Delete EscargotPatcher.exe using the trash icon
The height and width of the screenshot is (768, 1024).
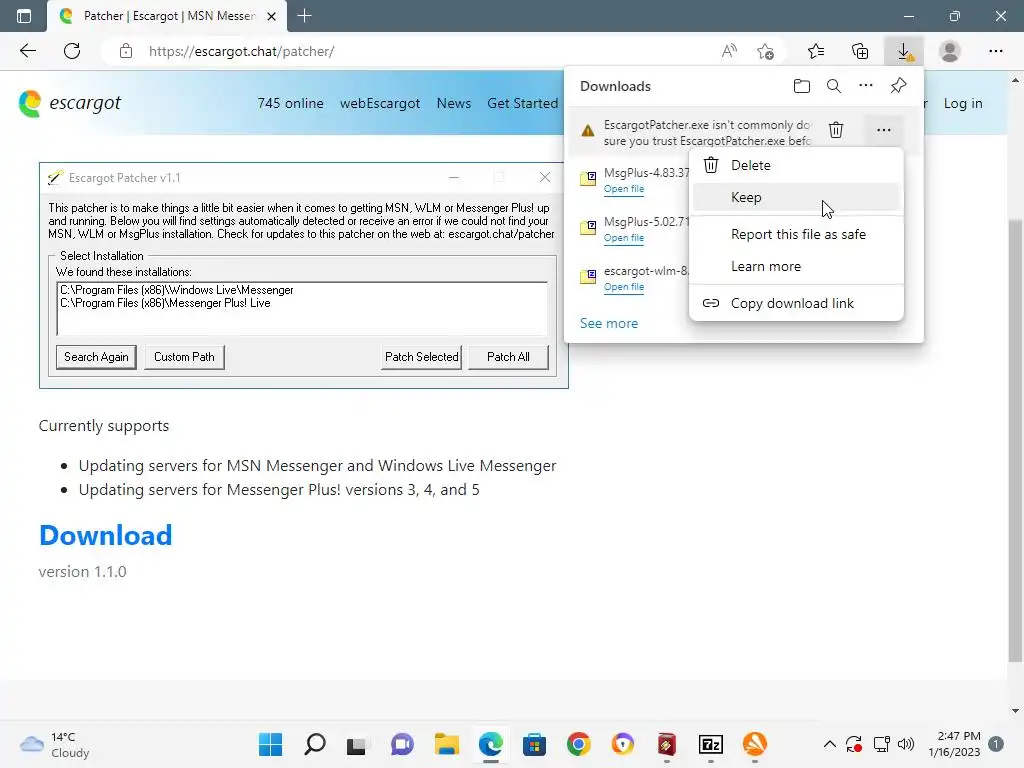tap(836, 130)
